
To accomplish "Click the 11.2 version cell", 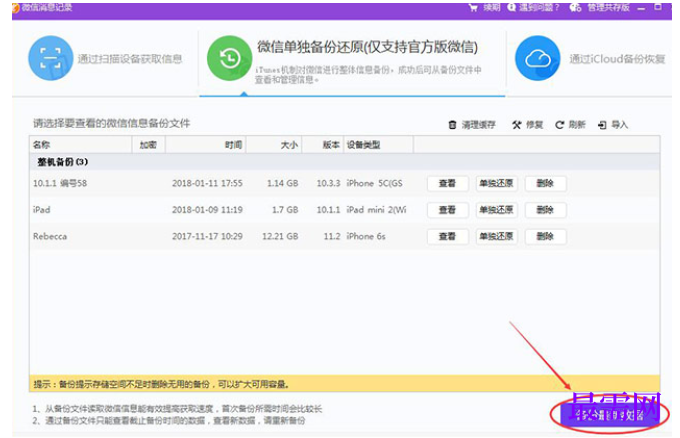I will click(x=332, y=236).
